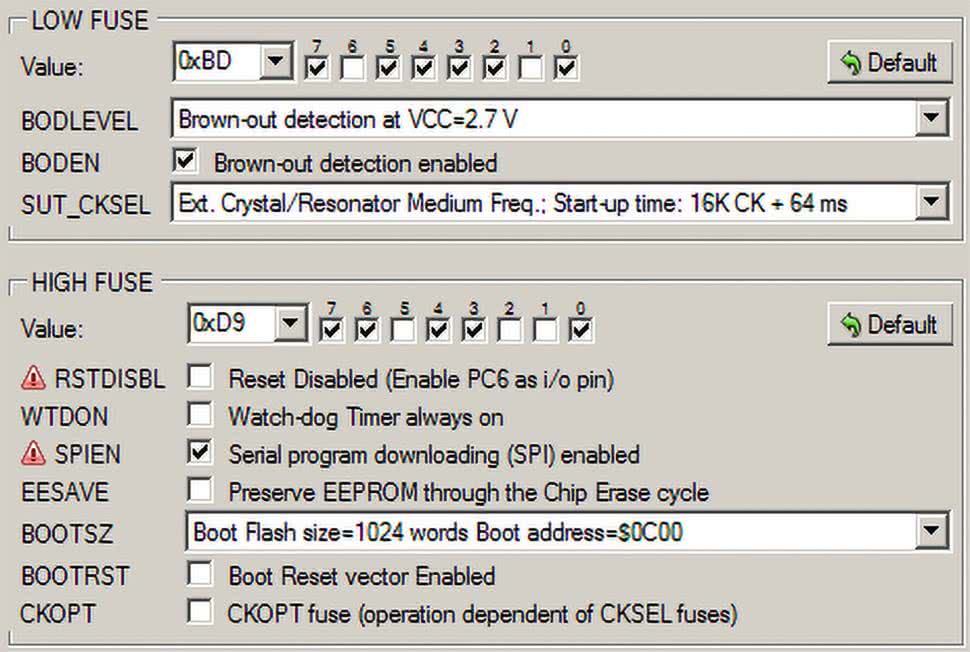Click the RSTDISBL warning triangle icon
This screenshot has width=970, height=652.
point(34,379)
